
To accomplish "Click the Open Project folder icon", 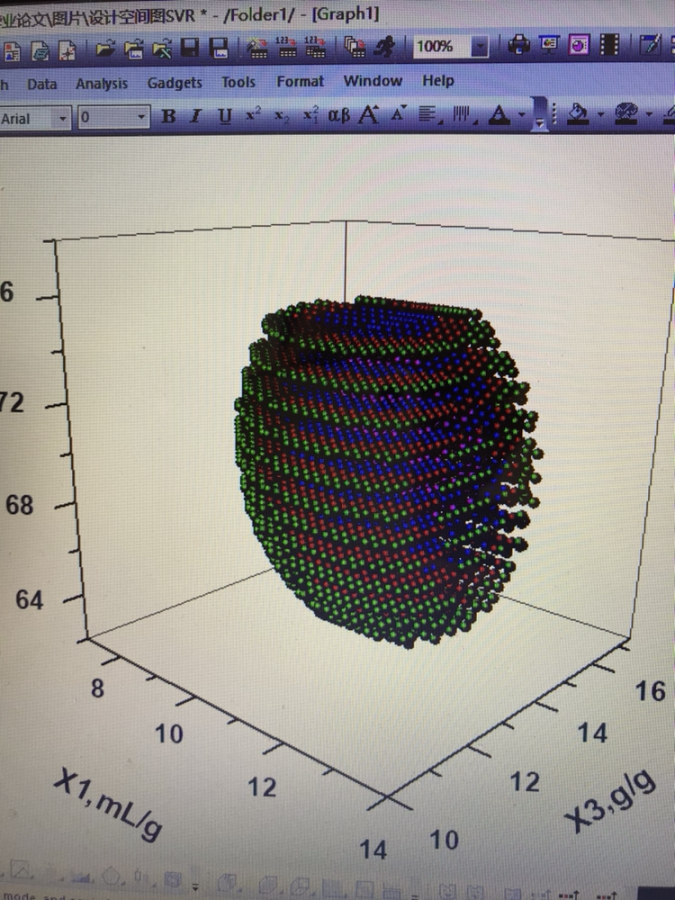I will click(106, 47).
